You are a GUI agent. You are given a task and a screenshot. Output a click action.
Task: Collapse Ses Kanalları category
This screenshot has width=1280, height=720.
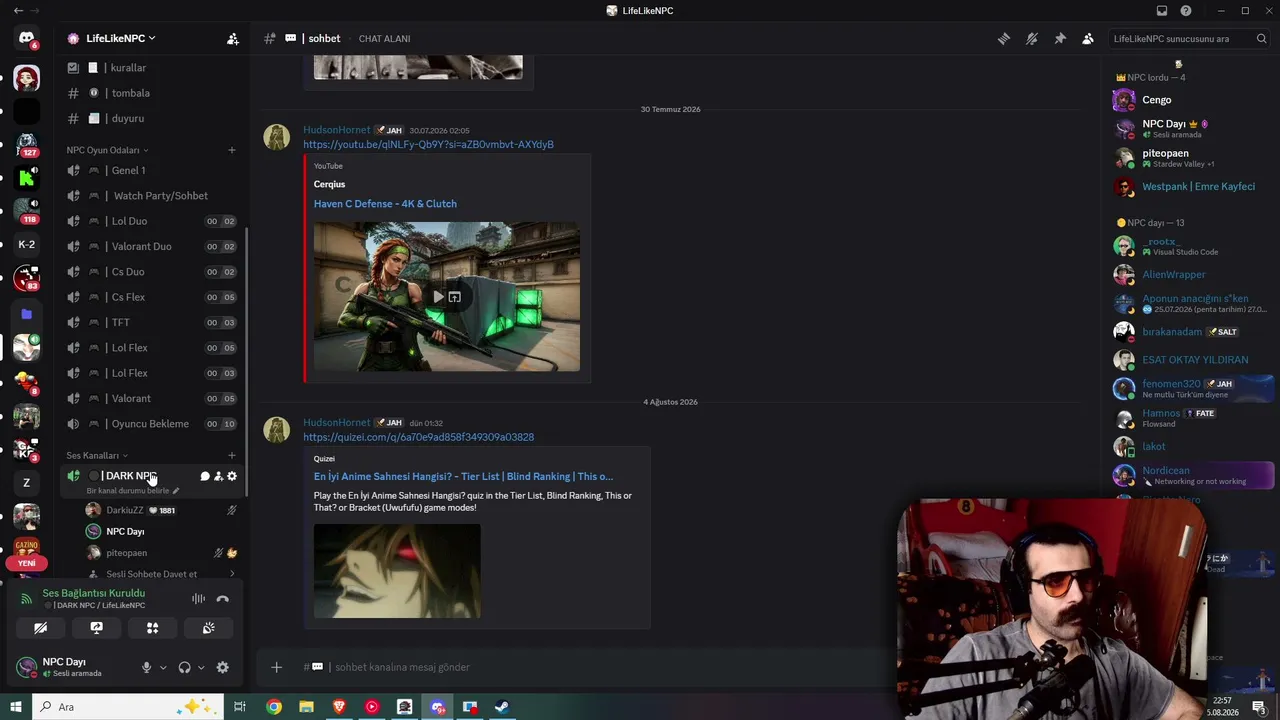97,455
